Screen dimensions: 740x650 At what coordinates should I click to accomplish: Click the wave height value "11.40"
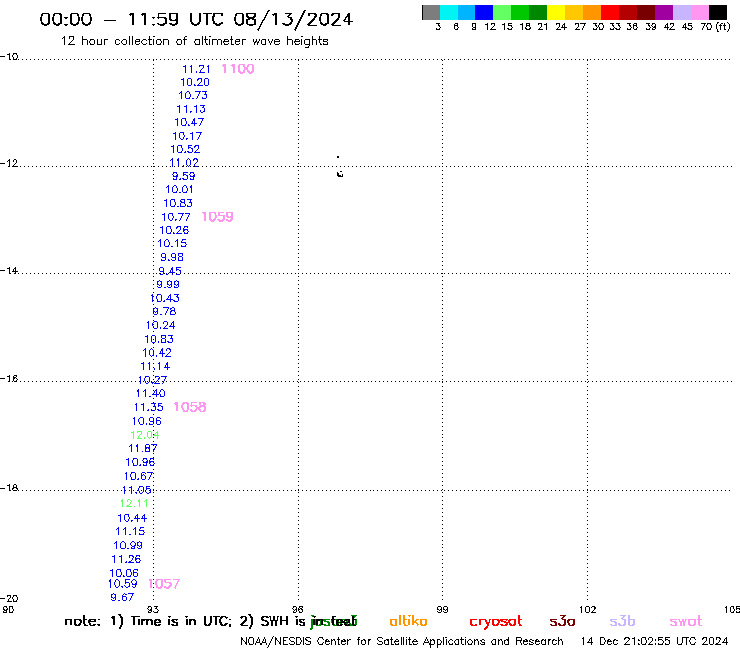pyautogui.click(x=151, y=393)
